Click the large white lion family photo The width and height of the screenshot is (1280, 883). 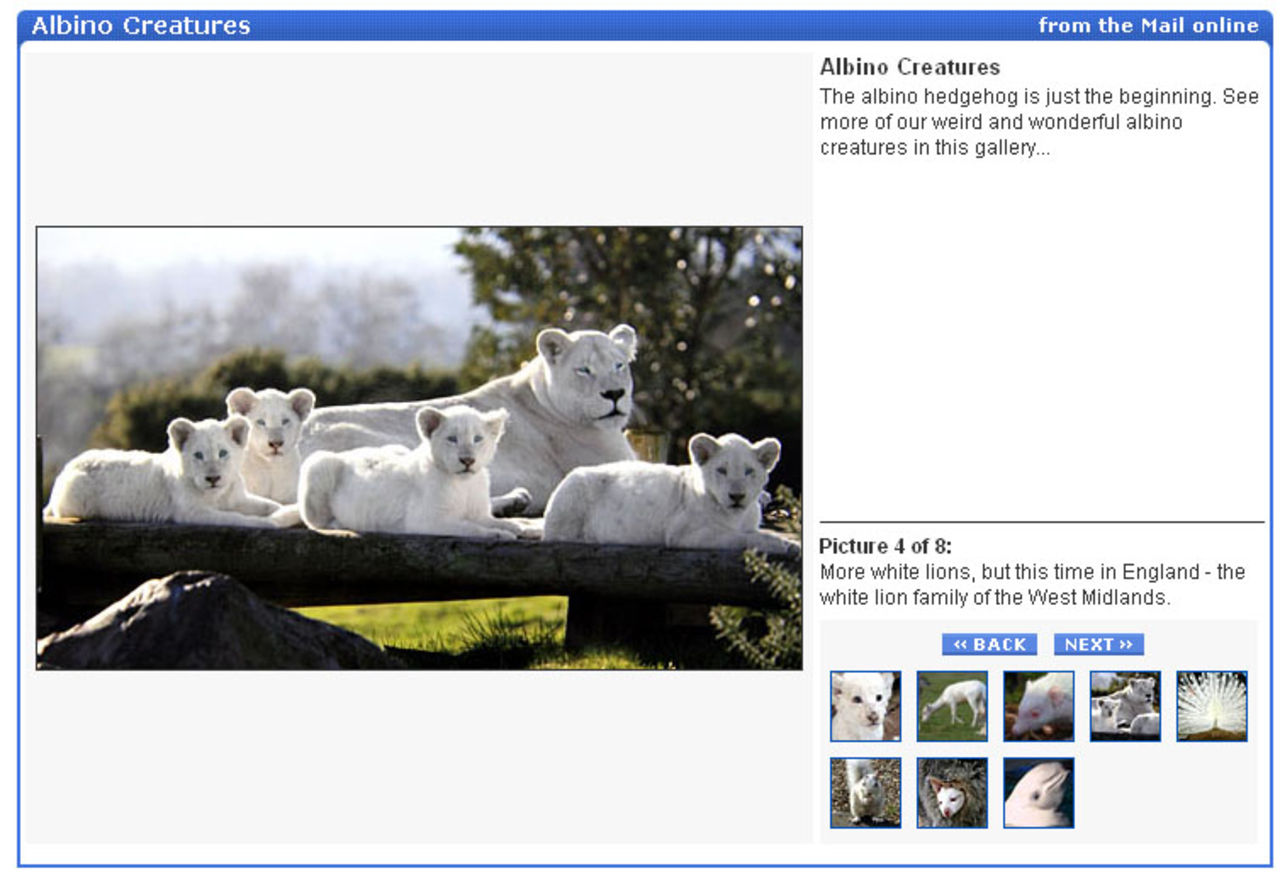pos(419,448)
